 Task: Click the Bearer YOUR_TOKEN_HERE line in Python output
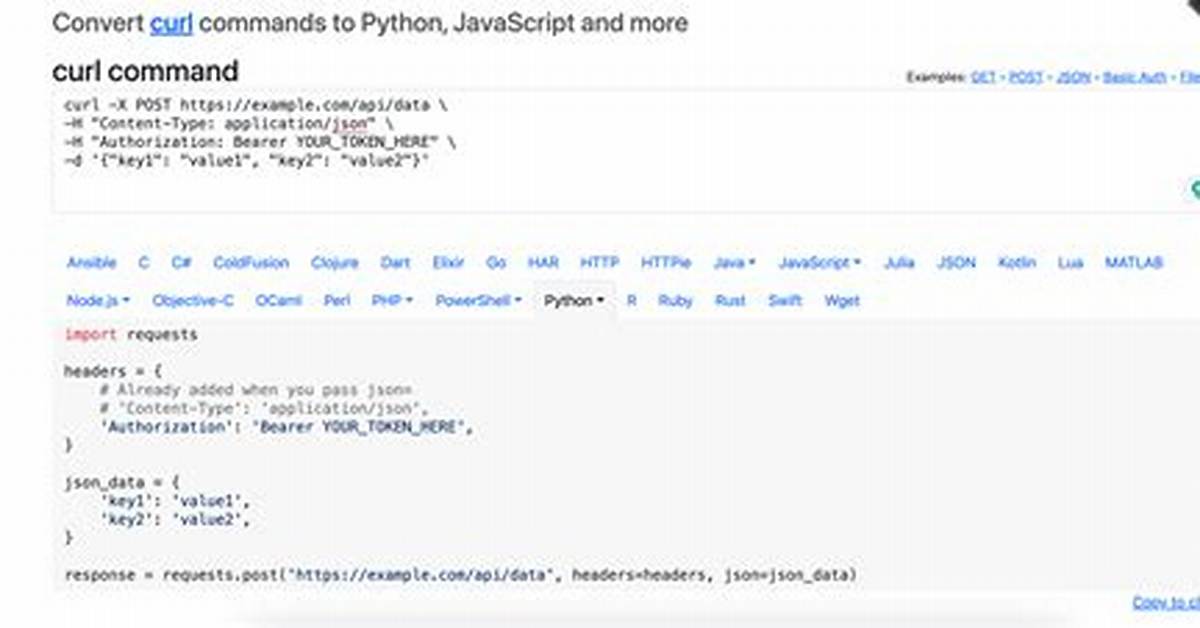tap(285, 427)
